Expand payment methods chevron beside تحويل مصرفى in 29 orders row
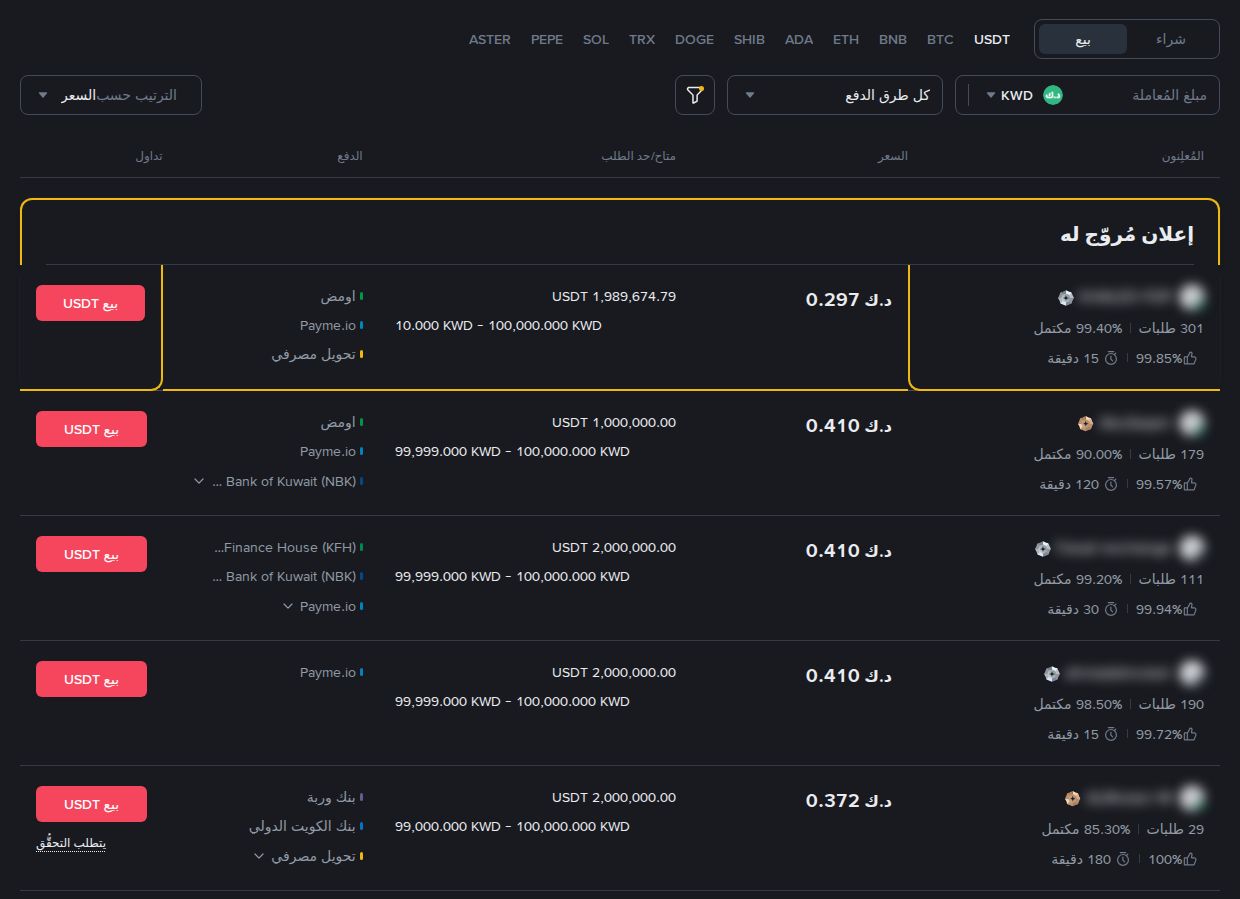The height and width of the screenshot is (899, 1240). 259,856
